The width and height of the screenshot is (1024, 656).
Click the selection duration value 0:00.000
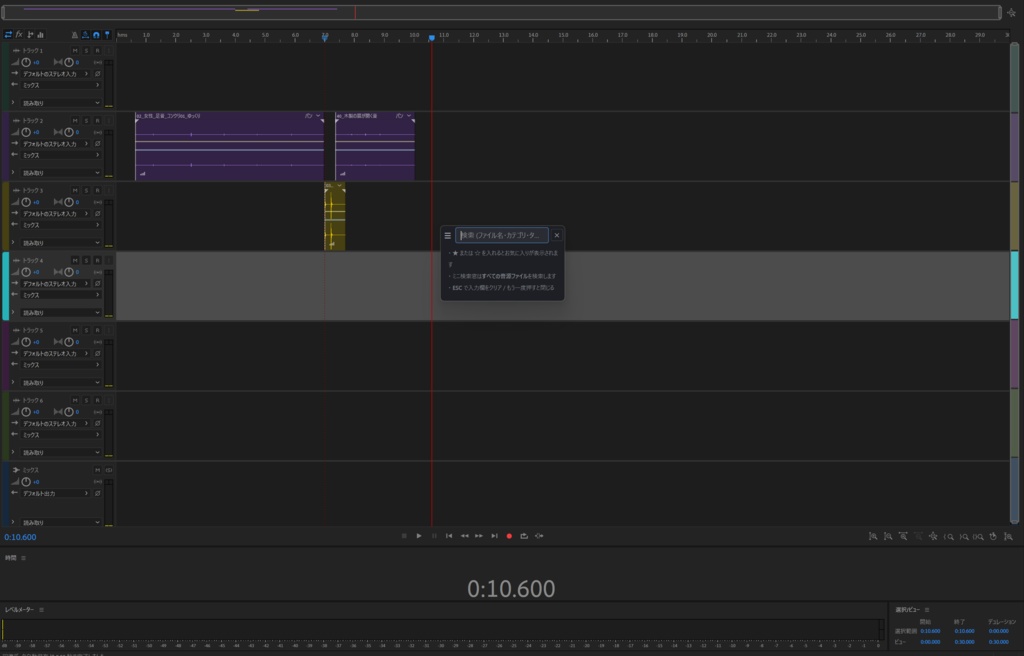click(x=999, y=631)
